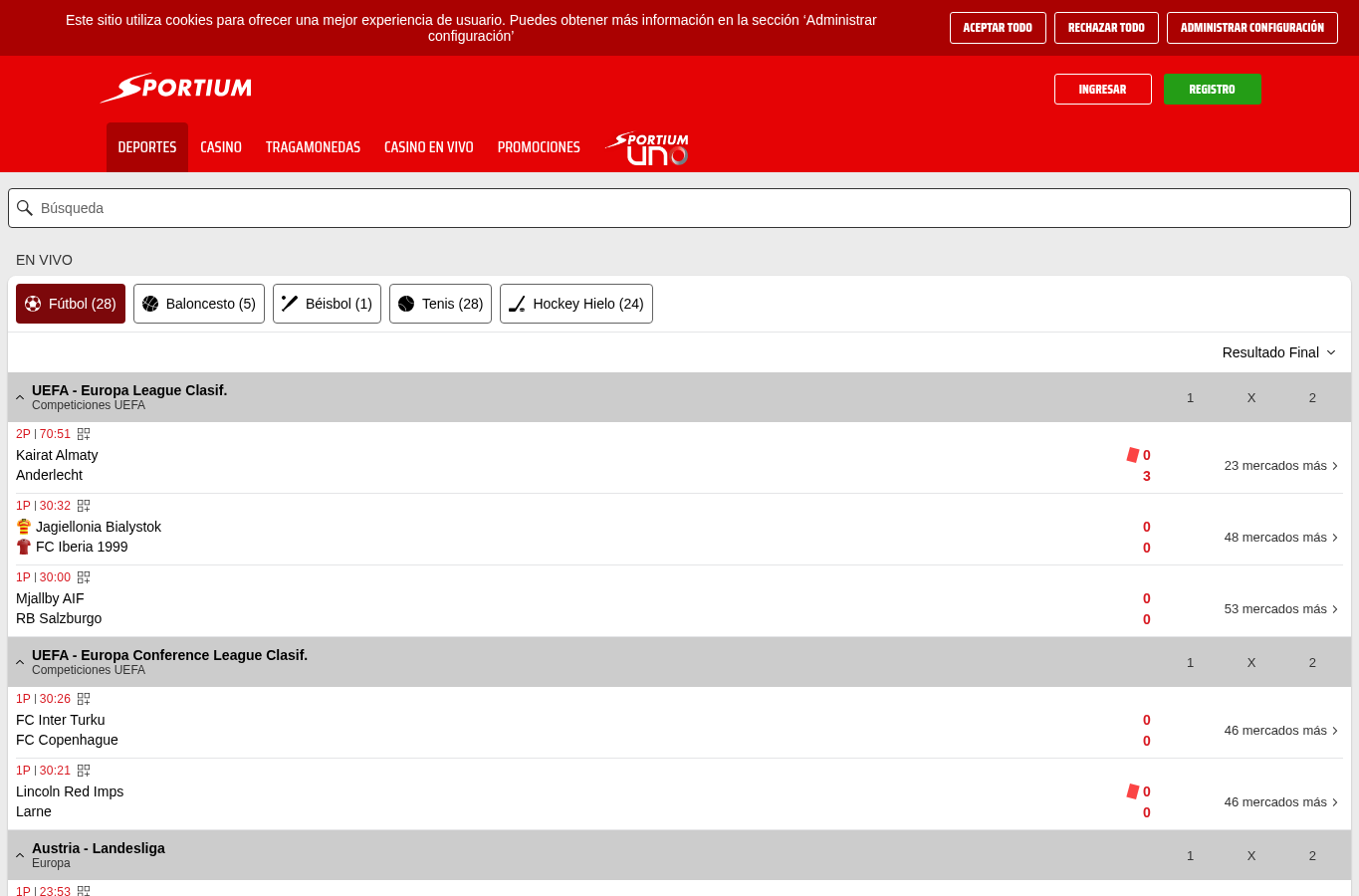Click the Austria - Landesliga title
This screenshot has height=896, width=1359.
99,848
